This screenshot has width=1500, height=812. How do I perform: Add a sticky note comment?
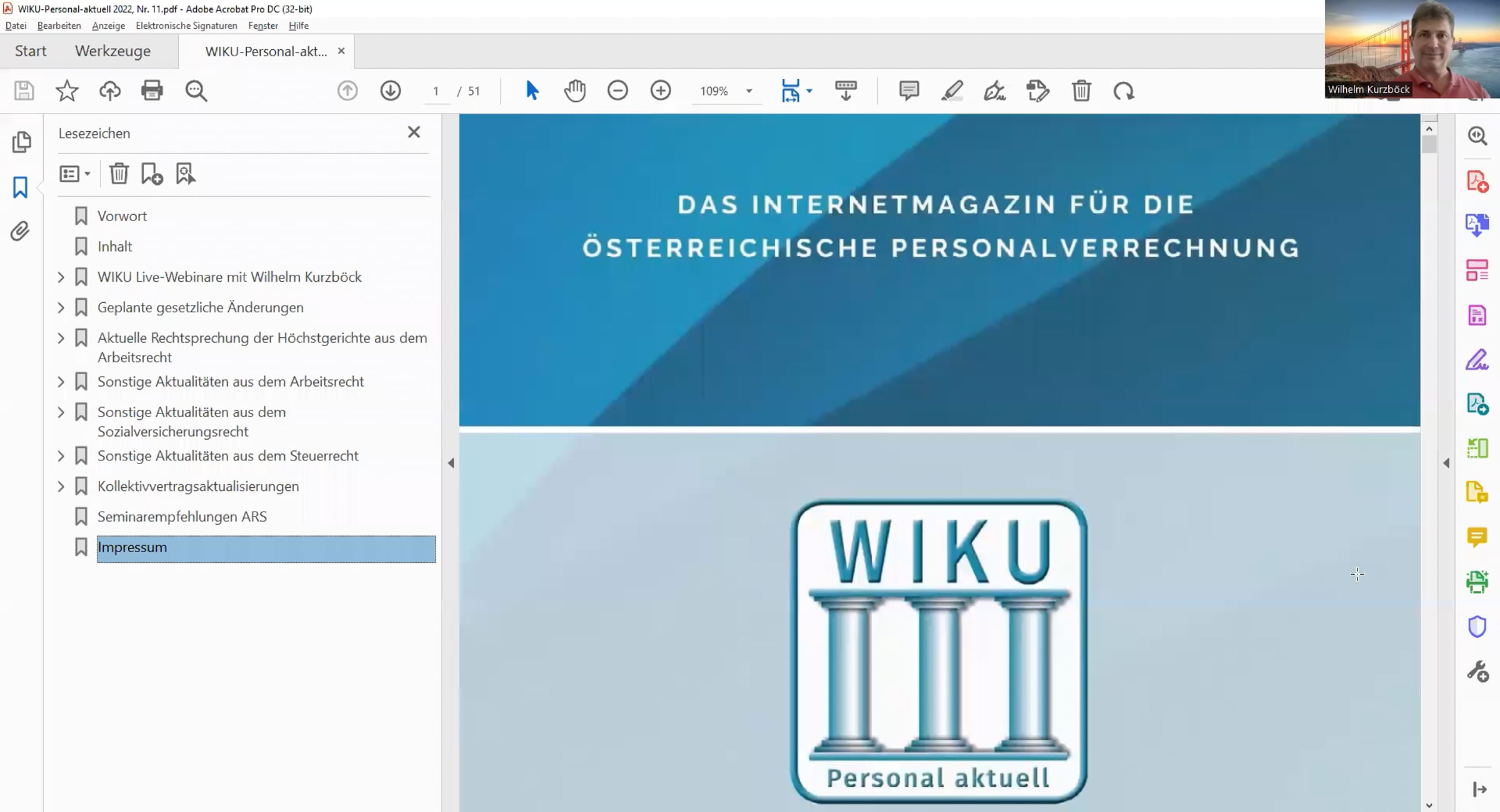[x=909, y=91]
